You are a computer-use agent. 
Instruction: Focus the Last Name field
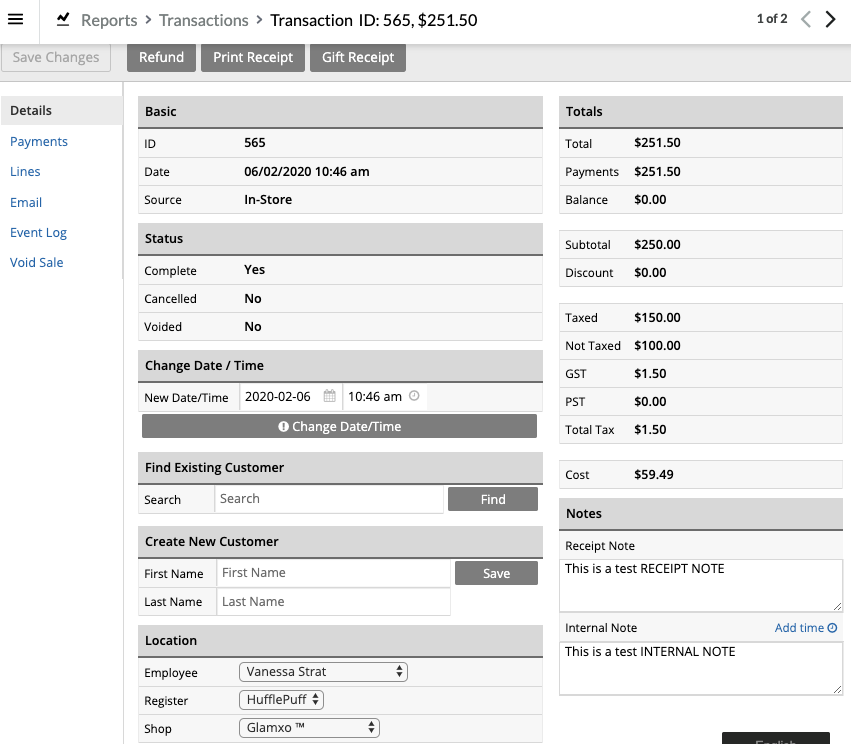(x=333, y=602)
